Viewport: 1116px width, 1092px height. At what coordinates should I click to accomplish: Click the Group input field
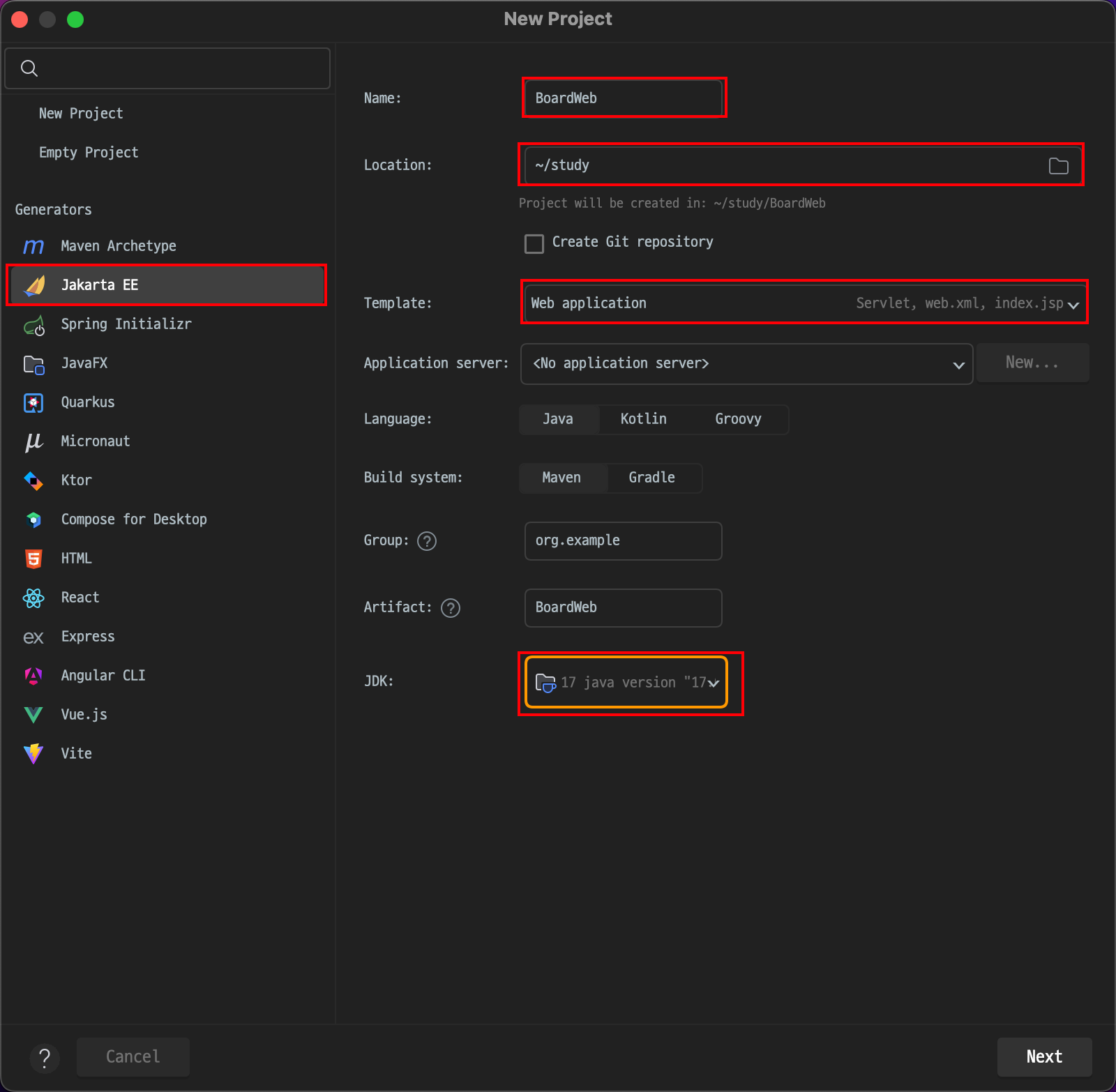pyautogui.click(x=623, y=541)
